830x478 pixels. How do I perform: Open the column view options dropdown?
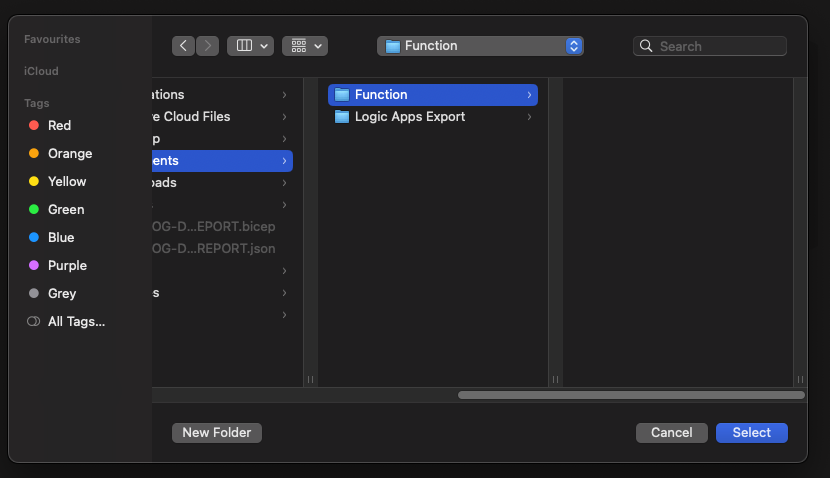[x=250, y=46]
